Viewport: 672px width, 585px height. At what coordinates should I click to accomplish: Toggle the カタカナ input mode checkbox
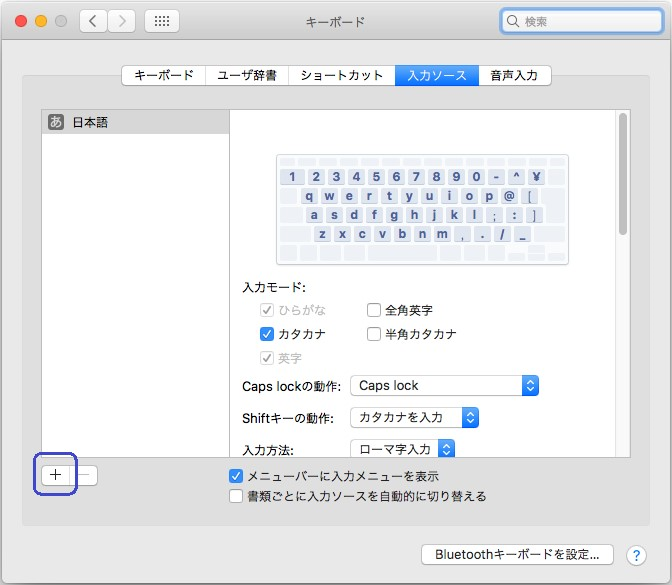click(x=267, y=334)
